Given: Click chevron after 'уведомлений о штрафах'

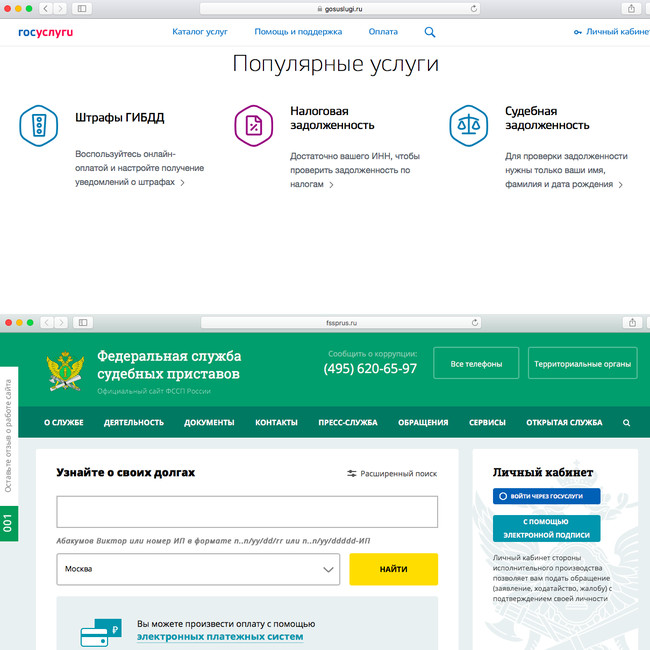Looking at the screenshot, I should coord(182,182).
